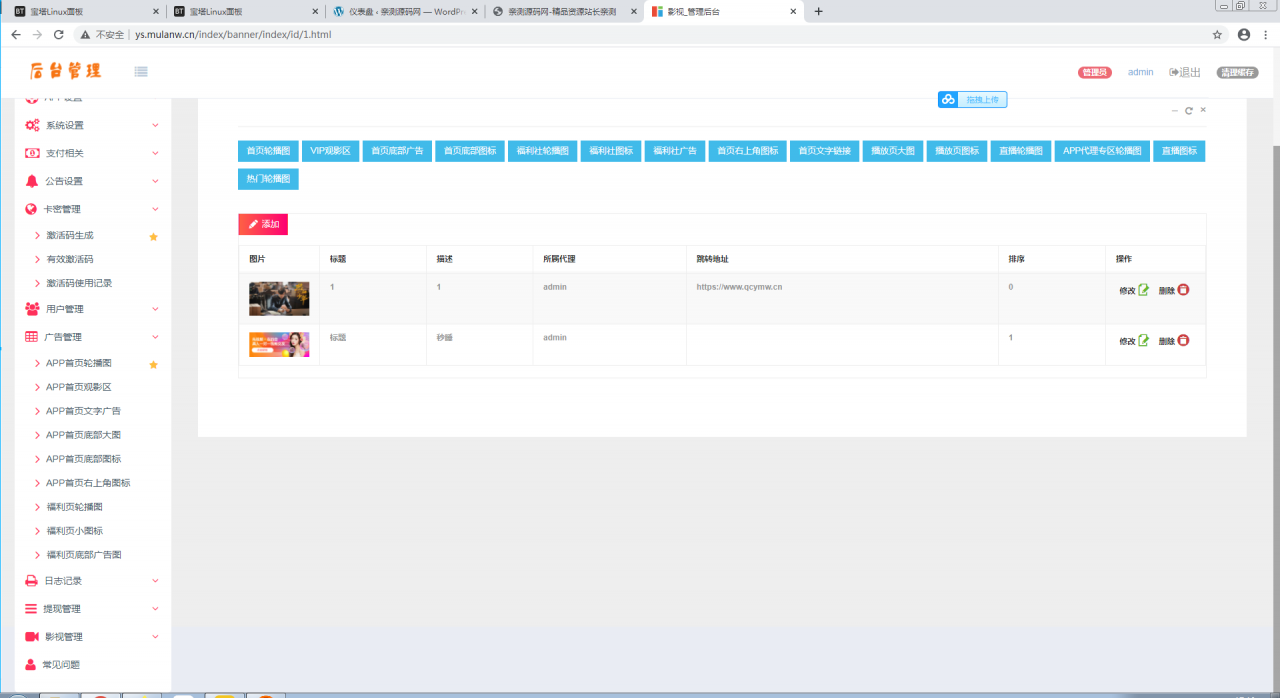Click the panel refresh icon
Image resolution: width=1280 pixels, height=698 pixels.
pos(1189,111)
